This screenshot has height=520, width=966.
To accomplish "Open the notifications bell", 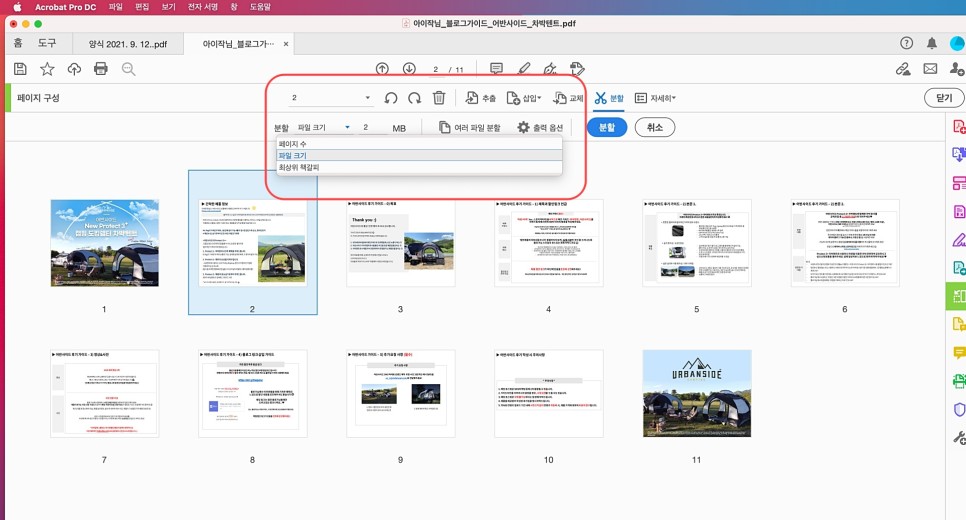I will 932,43.
